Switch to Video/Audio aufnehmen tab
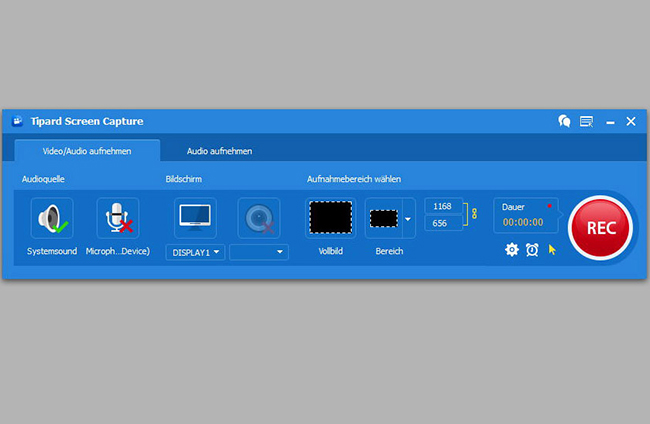The height and width of the screenshot is (424, 650). 86,151
